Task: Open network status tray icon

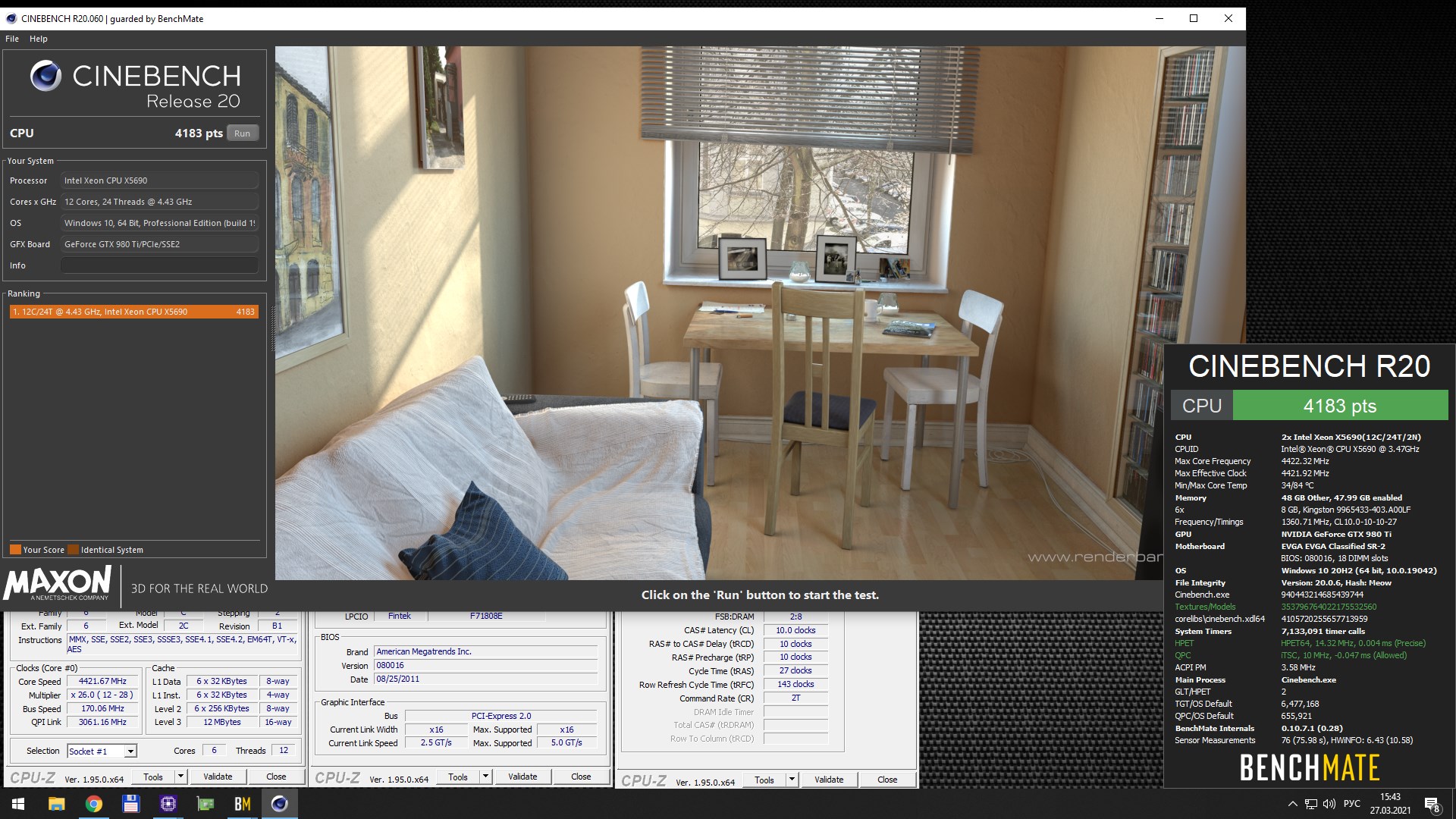Action: point(1310,804)
